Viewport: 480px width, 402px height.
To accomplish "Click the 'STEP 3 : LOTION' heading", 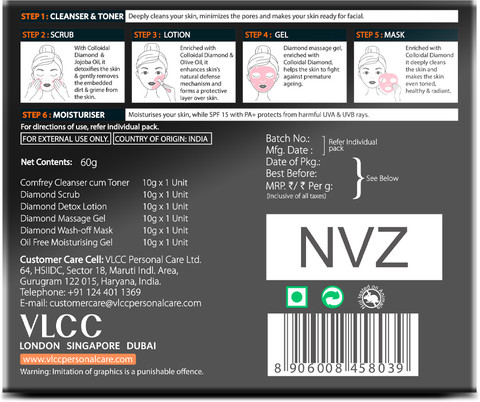I will click(x=162, y=35).
